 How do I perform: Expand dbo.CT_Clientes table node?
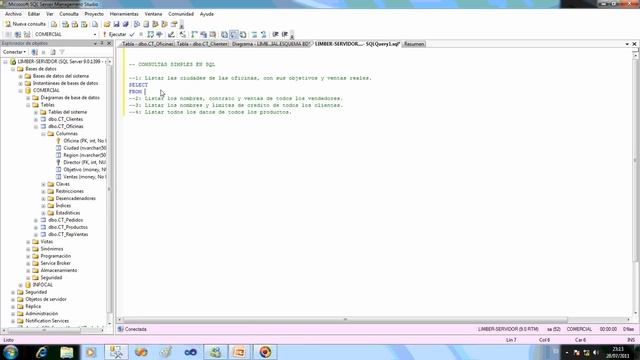click(36, 119)
